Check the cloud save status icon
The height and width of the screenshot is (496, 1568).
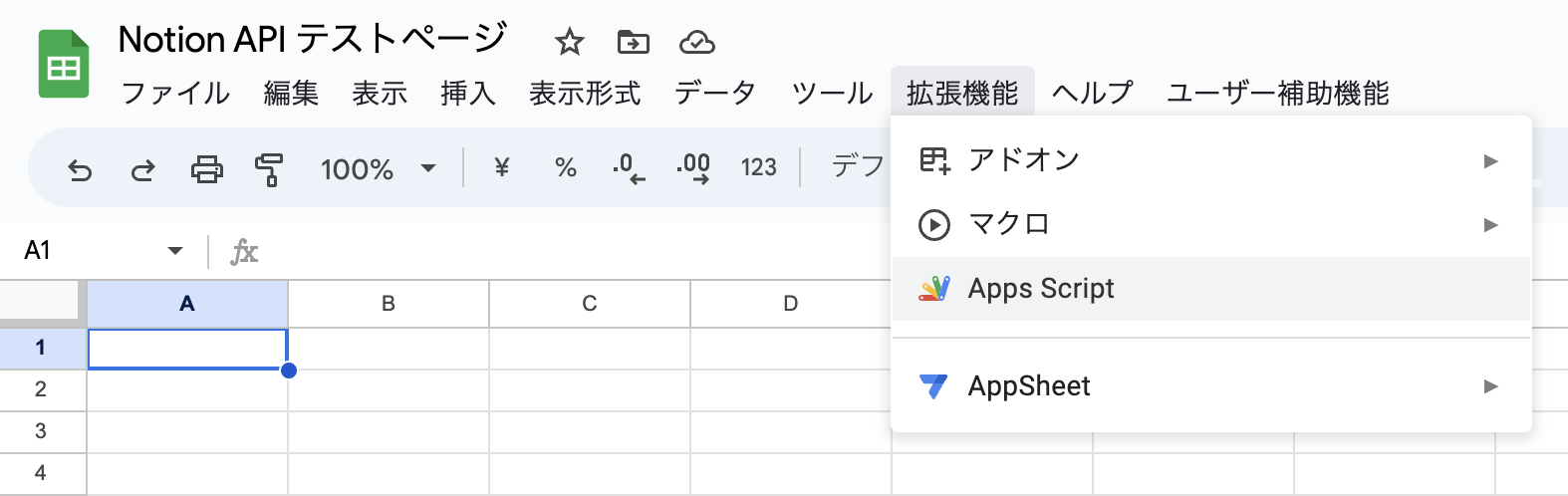[x=697, y=42]
